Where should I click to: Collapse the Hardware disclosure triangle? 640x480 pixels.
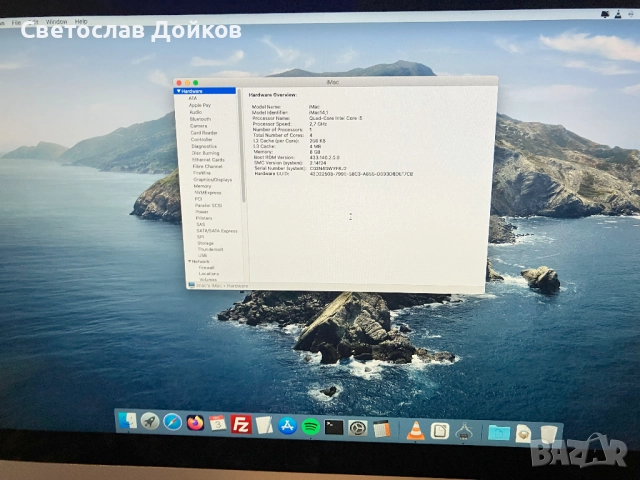178,91
